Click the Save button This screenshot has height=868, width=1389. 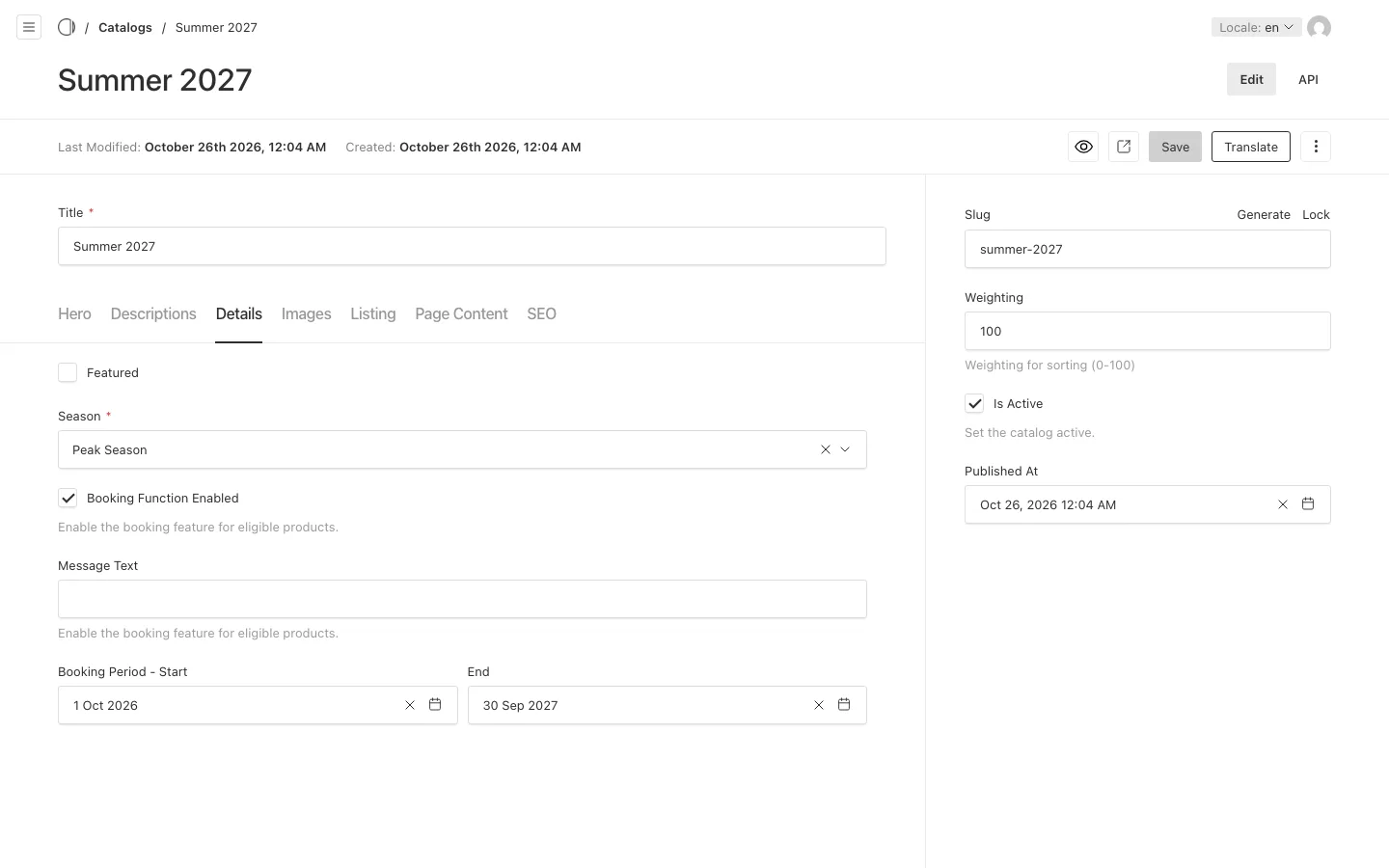pos(1175,147)
